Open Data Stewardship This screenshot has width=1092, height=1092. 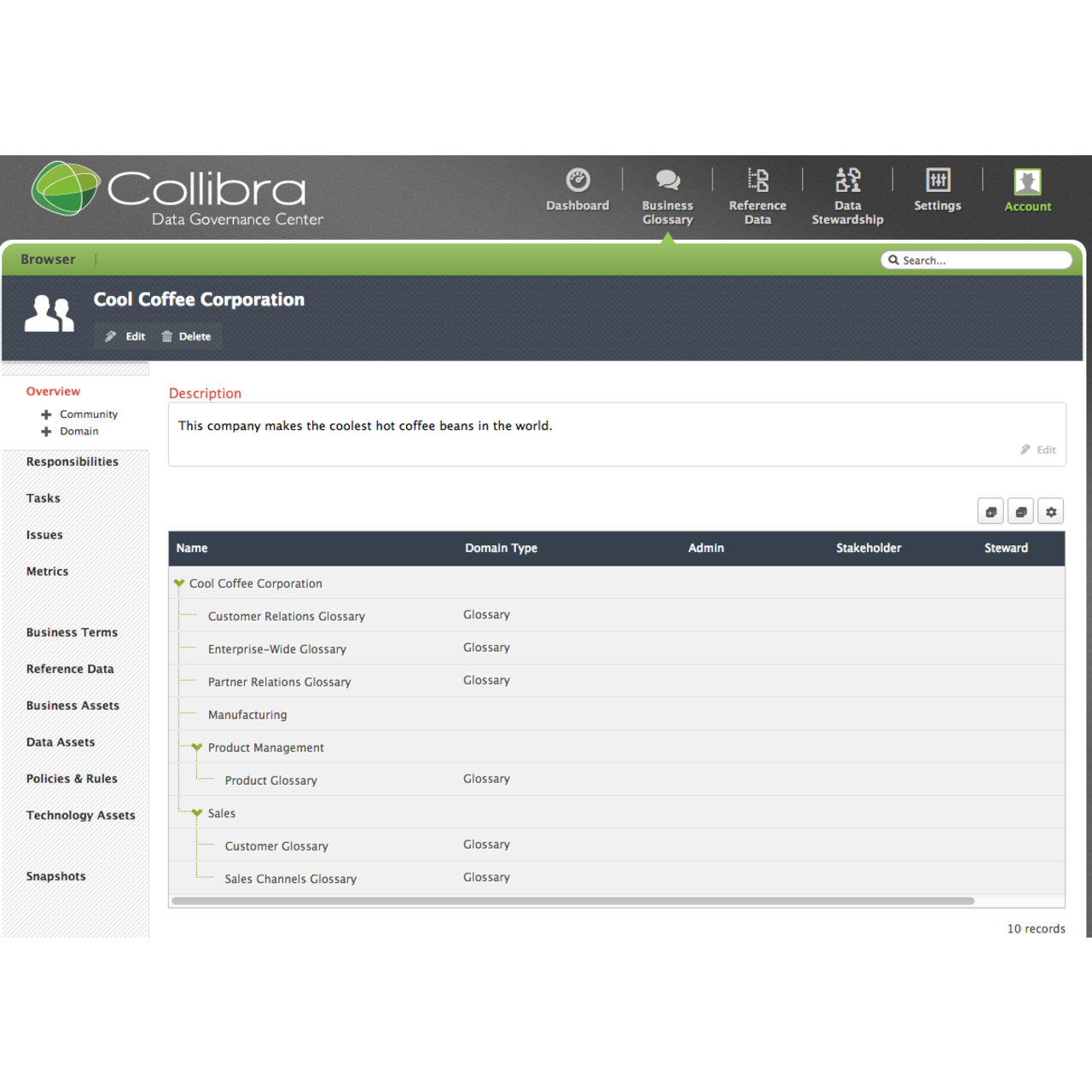tap(847, 196)
